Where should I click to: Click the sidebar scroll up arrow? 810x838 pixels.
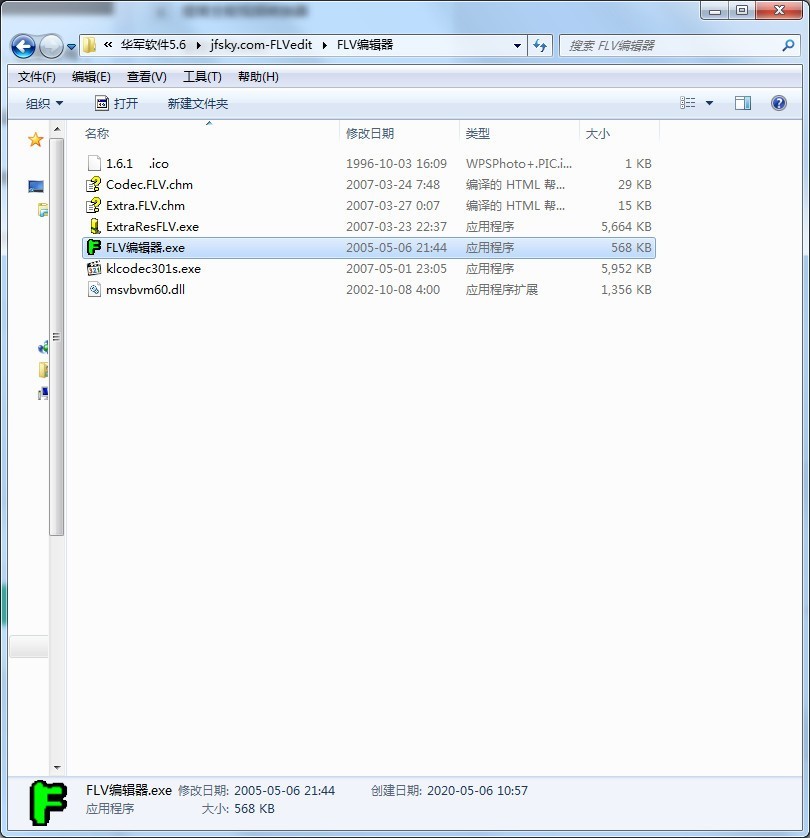click(x=57, y=129)
